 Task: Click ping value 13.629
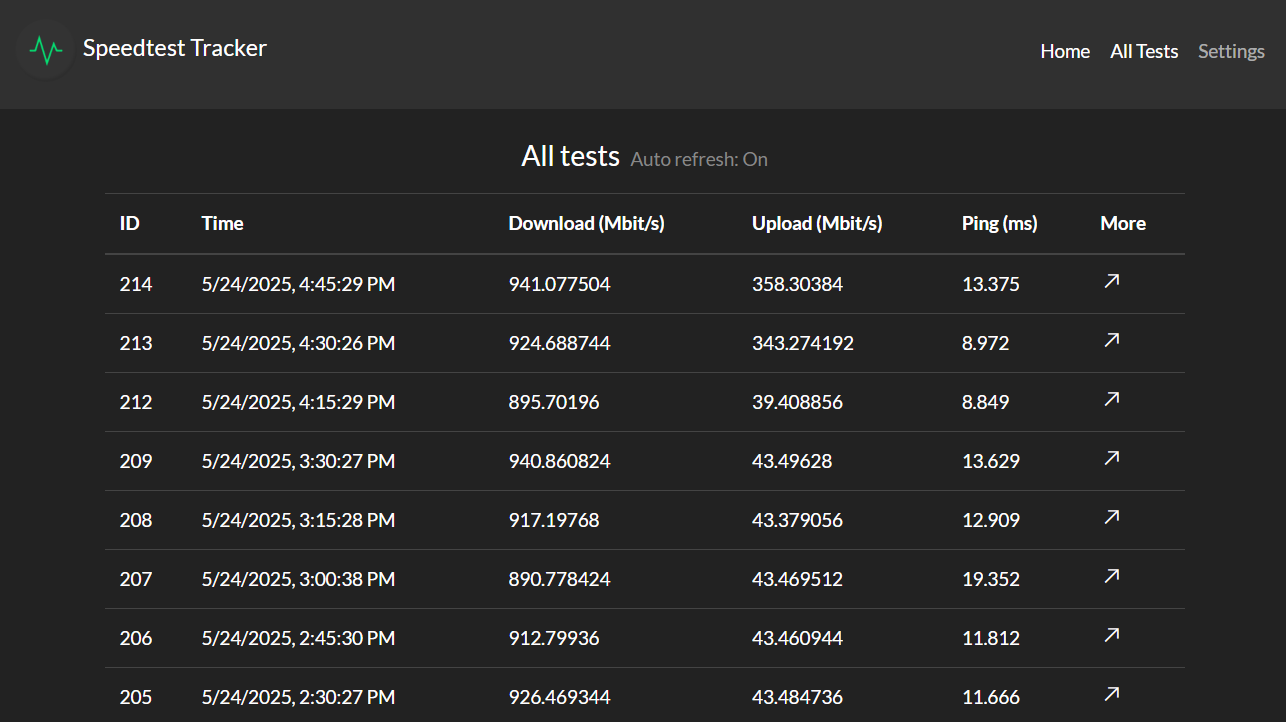991,461
